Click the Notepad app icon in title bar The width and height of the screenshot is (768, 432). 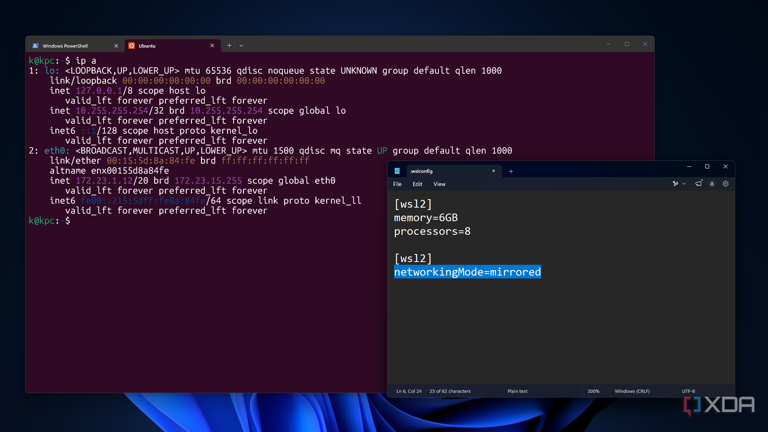coord(397,171)
